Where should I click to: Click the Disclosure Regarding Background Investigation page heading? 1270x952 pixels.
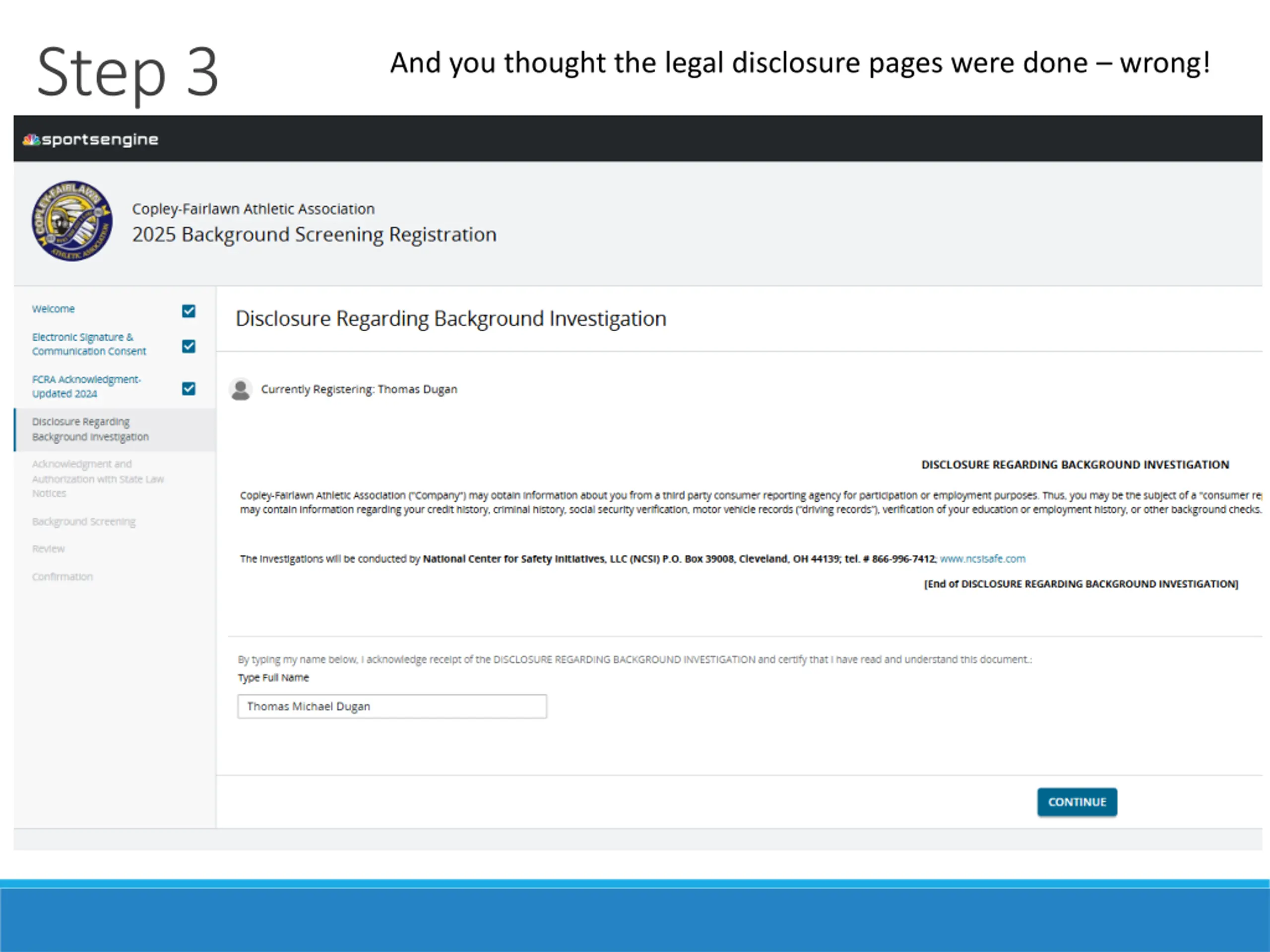click(450, 318)
